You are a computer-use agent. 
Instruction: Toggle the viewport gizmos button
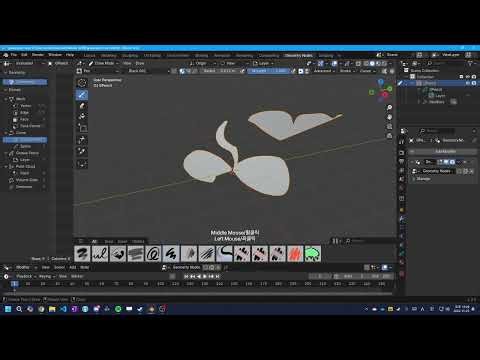point(320,63)
